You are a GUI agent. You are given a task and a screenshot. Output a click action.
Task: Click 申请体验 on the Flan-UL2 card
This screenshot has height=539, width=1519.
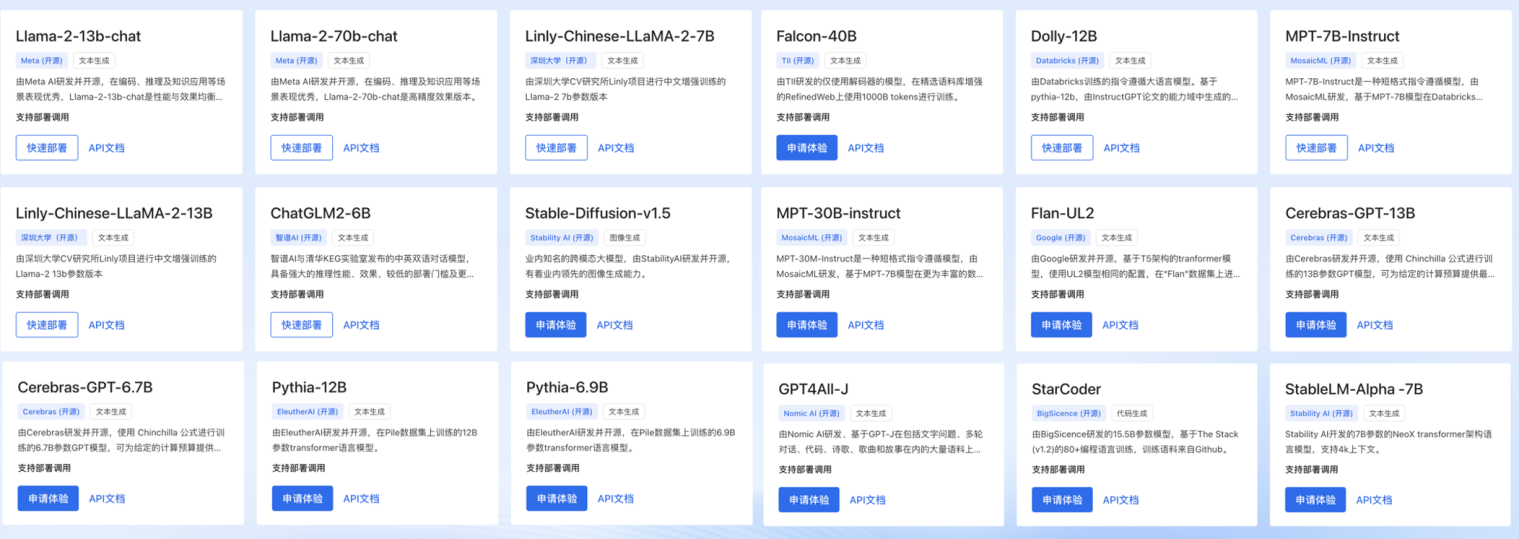point(1061,325)
